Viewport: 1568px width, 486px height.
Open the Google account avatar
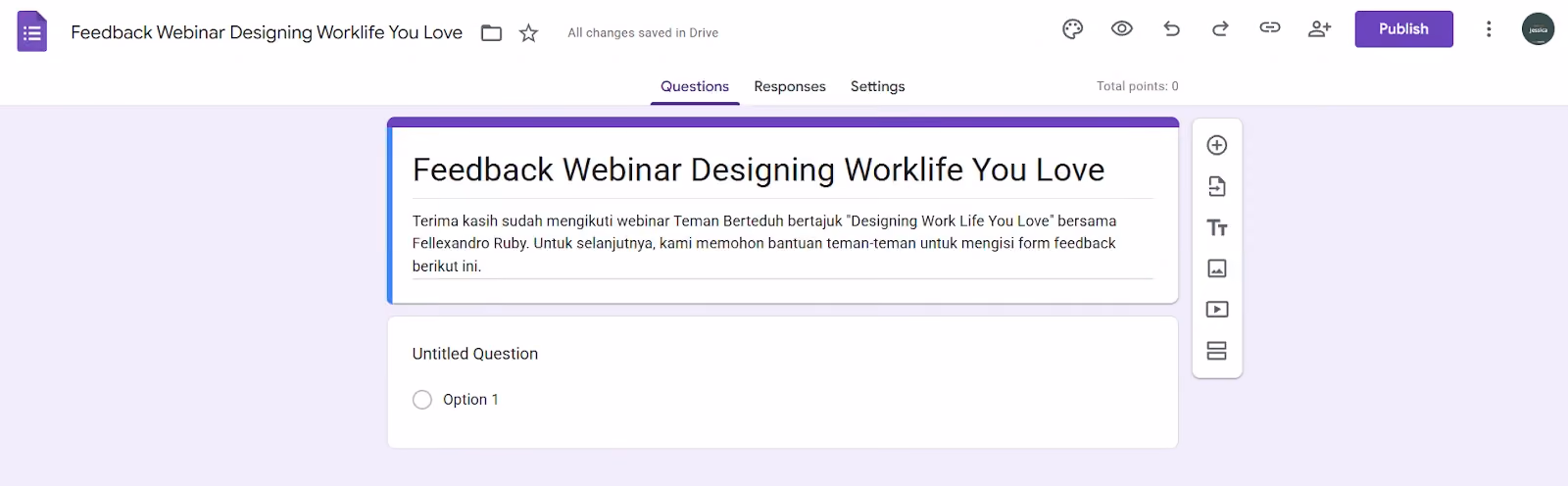pyautogui.click(x=1539, y=29)
